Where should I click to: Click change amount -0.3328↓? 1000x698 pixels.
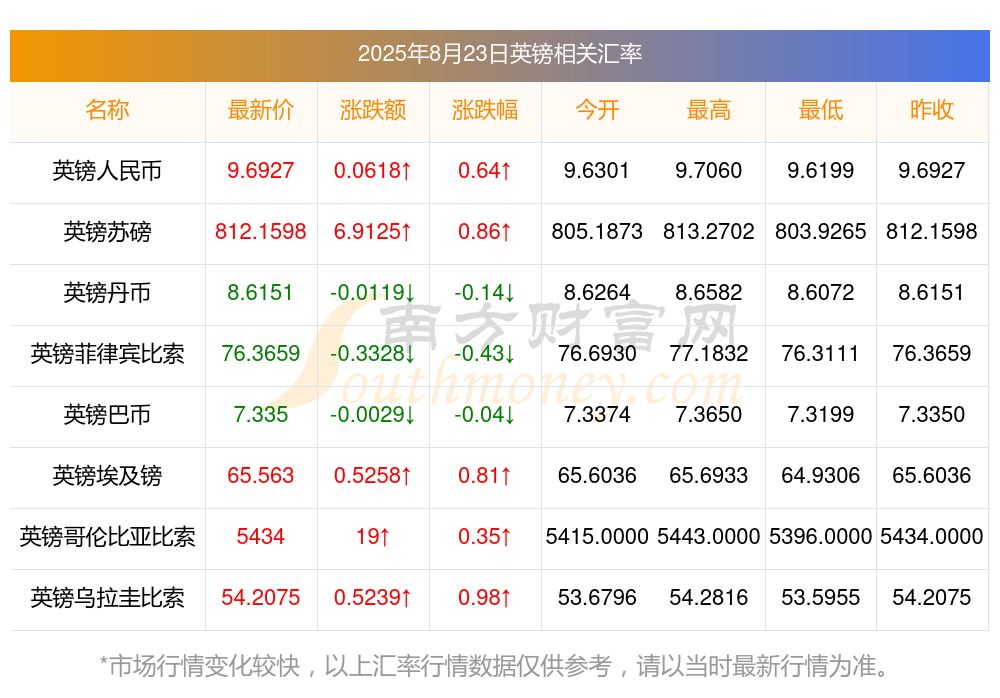tap(373, 353)
